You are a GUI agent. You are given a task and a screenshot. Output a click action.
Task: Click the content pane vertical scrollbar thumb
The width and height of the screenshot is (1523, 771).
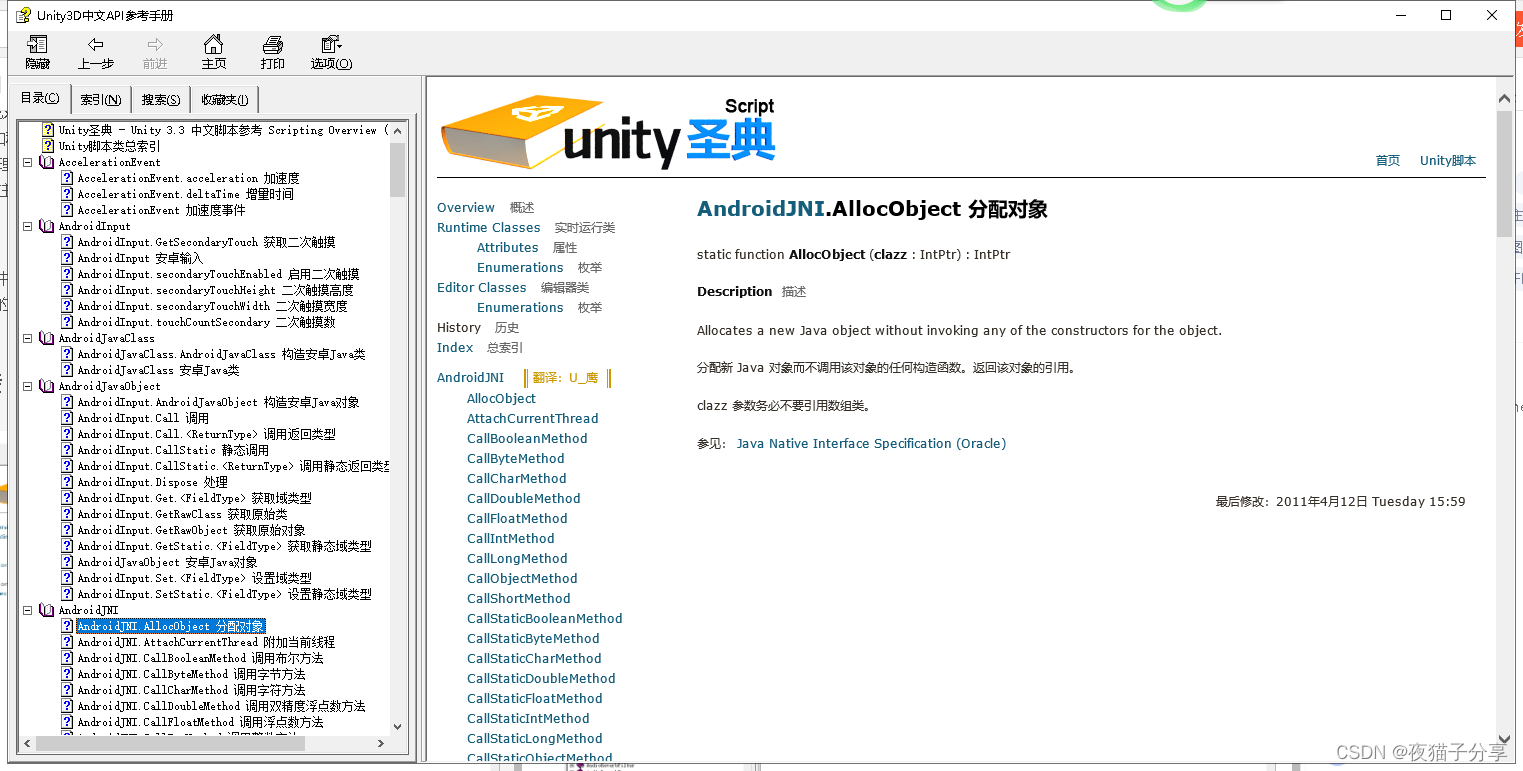click(1504, 173)
